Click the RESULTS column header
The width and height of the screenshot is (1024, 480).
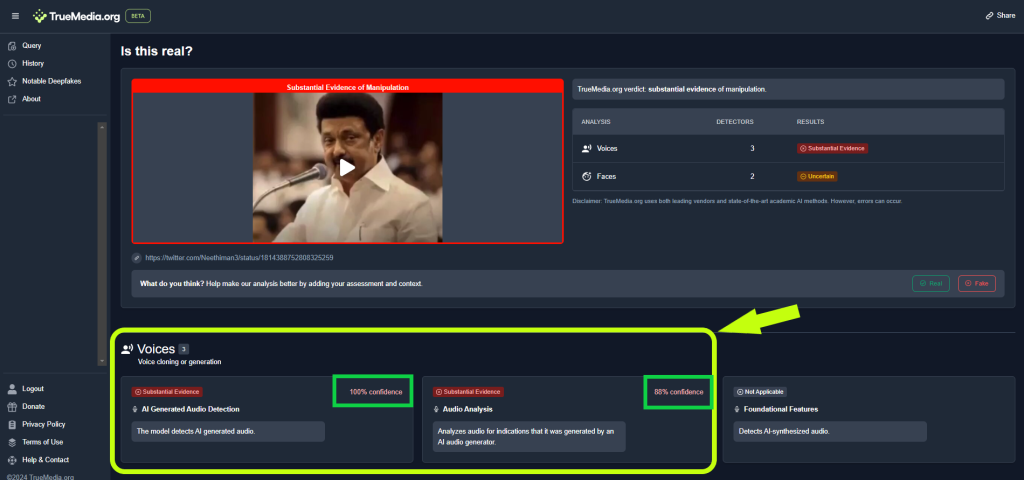coord(810,121)
